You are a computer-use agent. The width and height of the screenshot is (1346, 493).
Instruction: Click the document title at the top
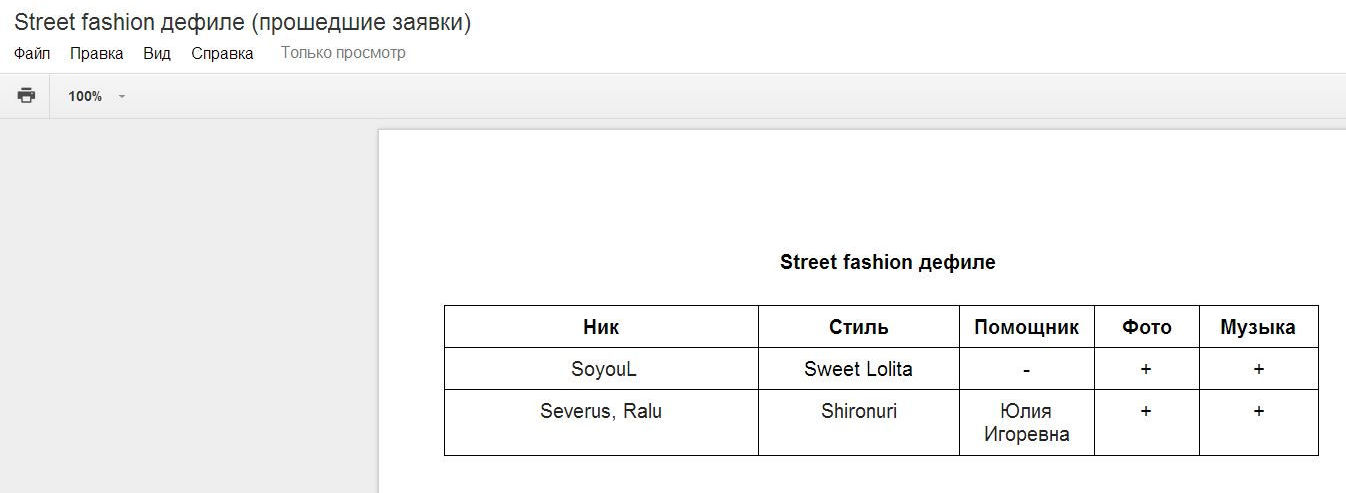point(242,22)
